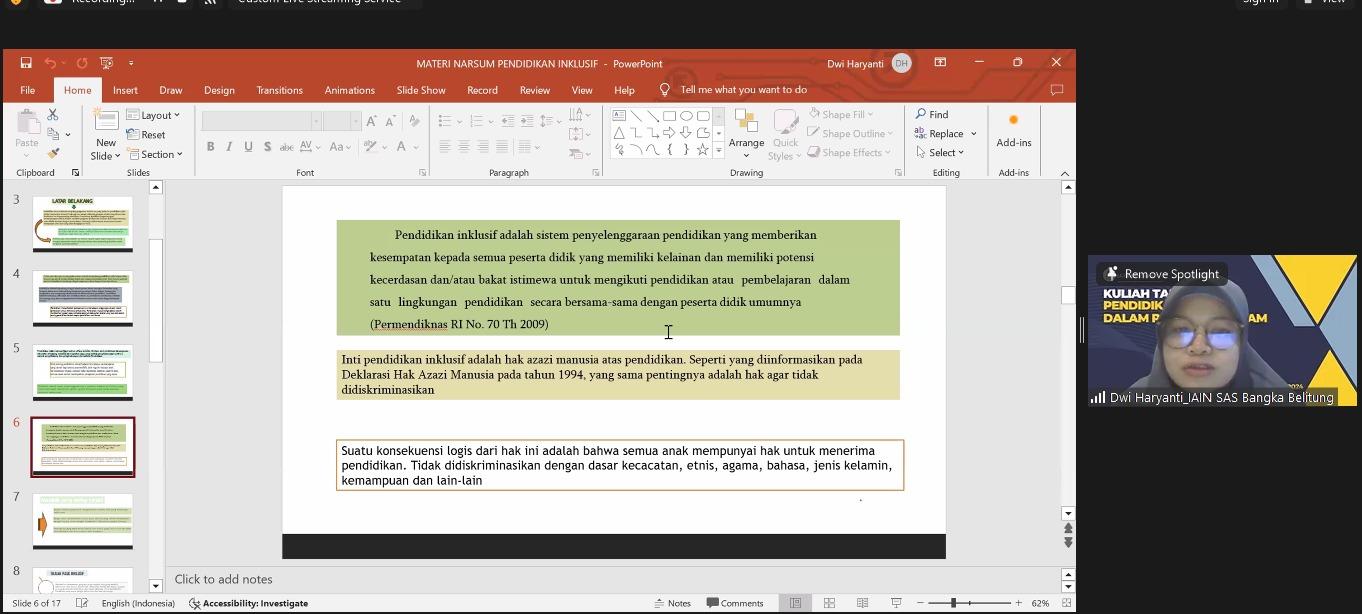Start Slide Show from the status bar icon
This screenshot has width=1362, height=614.
(x=896, y=603)
